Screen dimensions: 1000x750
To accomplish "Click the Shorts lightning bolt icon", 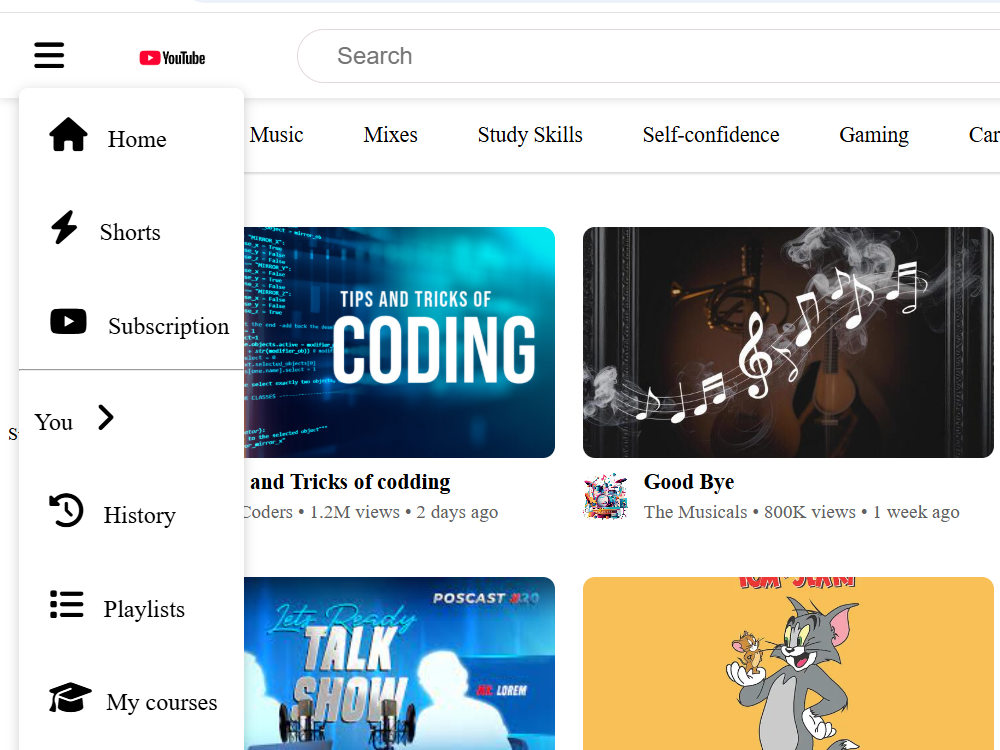I will [64, 228].
